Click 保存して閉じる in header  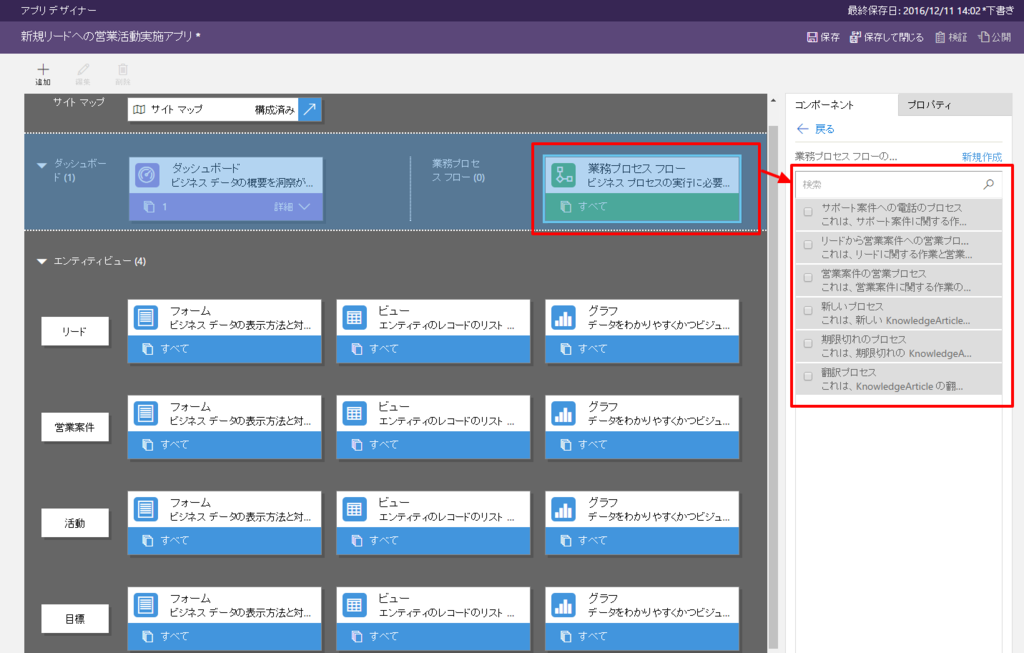[886, 37]
